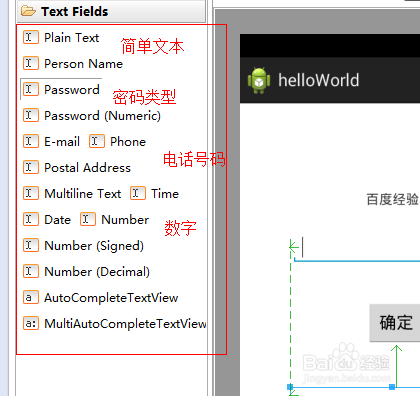Click the 确定 button in layout preview
Screen dimensions: 420x396
pos(395,323)
